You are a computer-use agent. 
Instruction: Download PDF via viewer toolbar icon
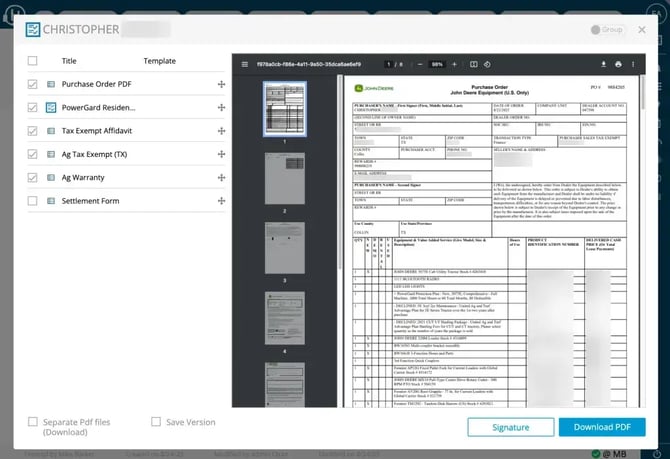point(605,64)
